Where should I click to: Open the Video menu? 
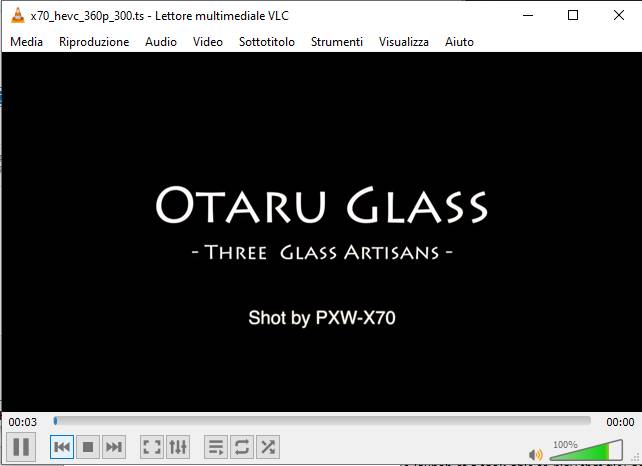(208, 42)
